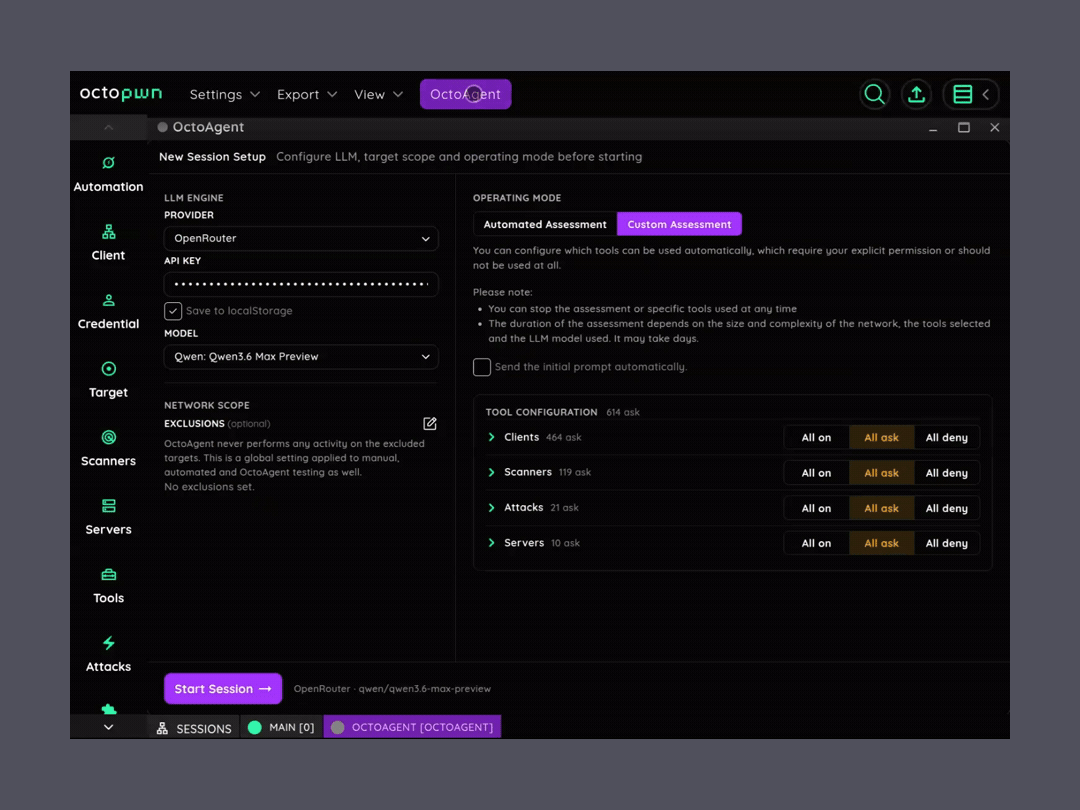Viewport: 1080px width, 810px height.
Task: Set Scanners tools to All on
Action: (816, 473)
